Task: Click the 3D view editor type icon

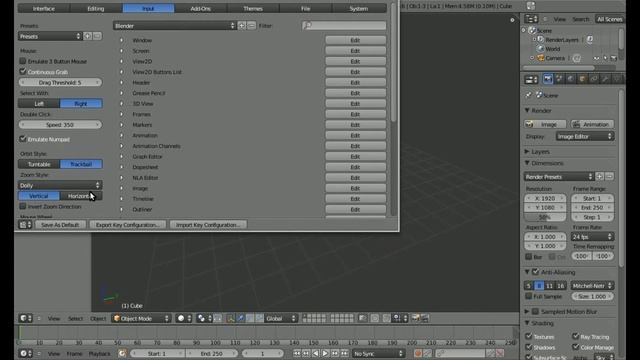Action: click(26, 318)
